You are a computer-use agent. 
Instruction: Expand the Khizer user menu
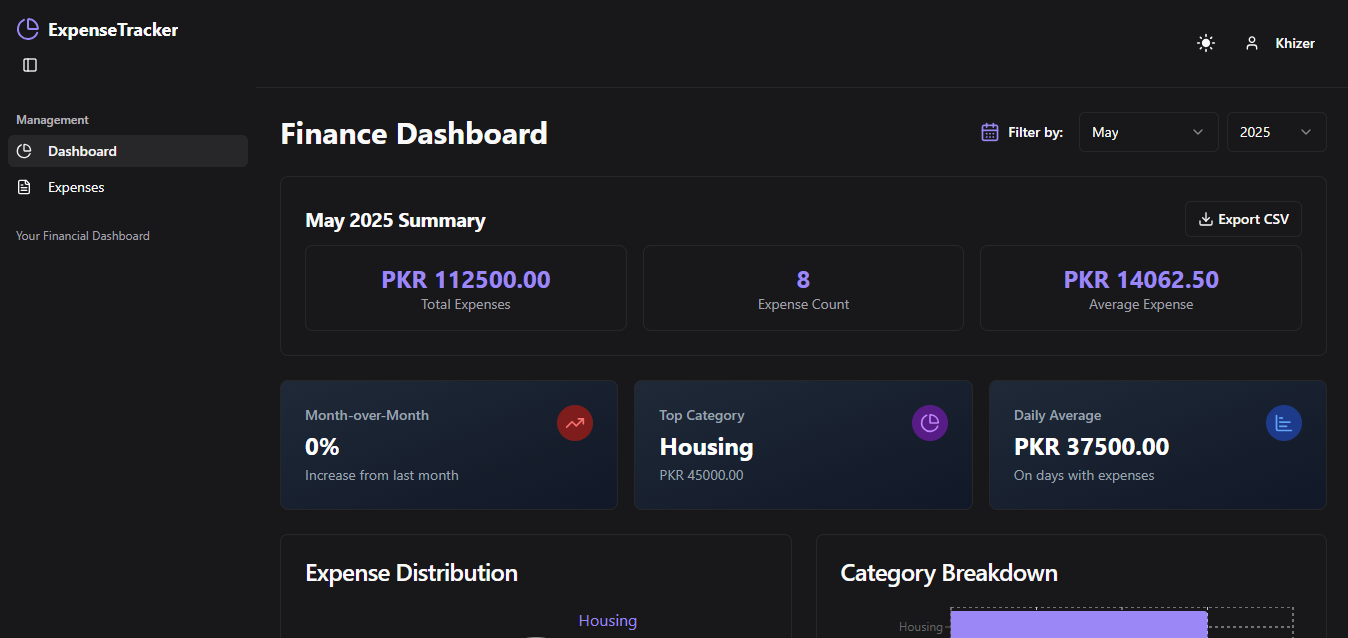pyautogui.click(x=1294, y=43)
